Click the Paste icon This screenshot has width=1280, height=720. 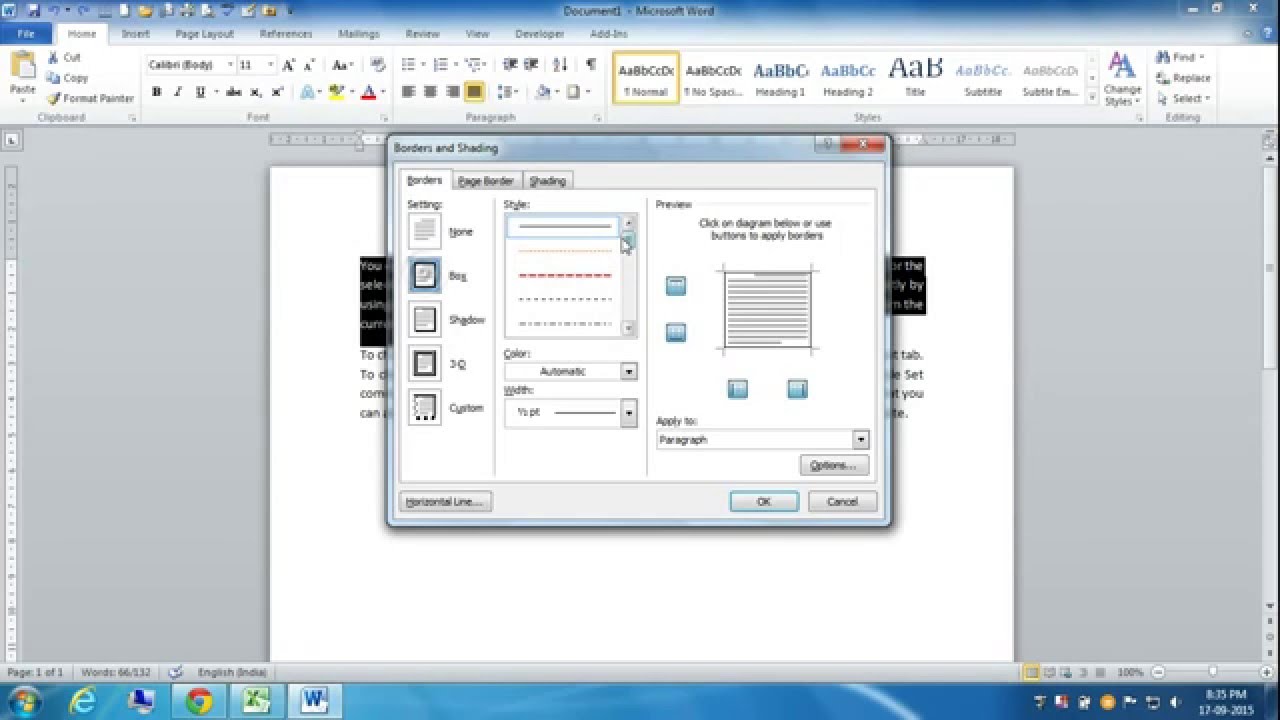(x=22, y=66)
